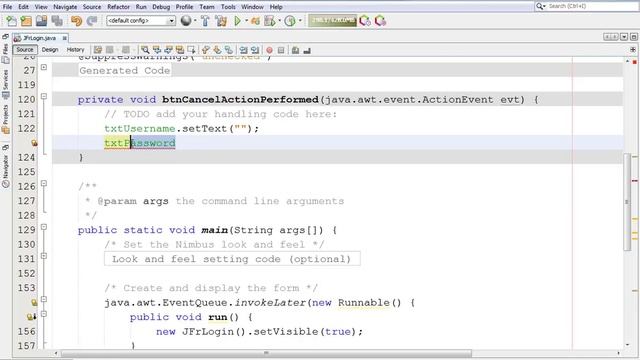This screenshot has height=360, width=640.
Task: Open the dropdown arrow beside the clock icon
Action: pyautogui.click(x=300, y=20)
